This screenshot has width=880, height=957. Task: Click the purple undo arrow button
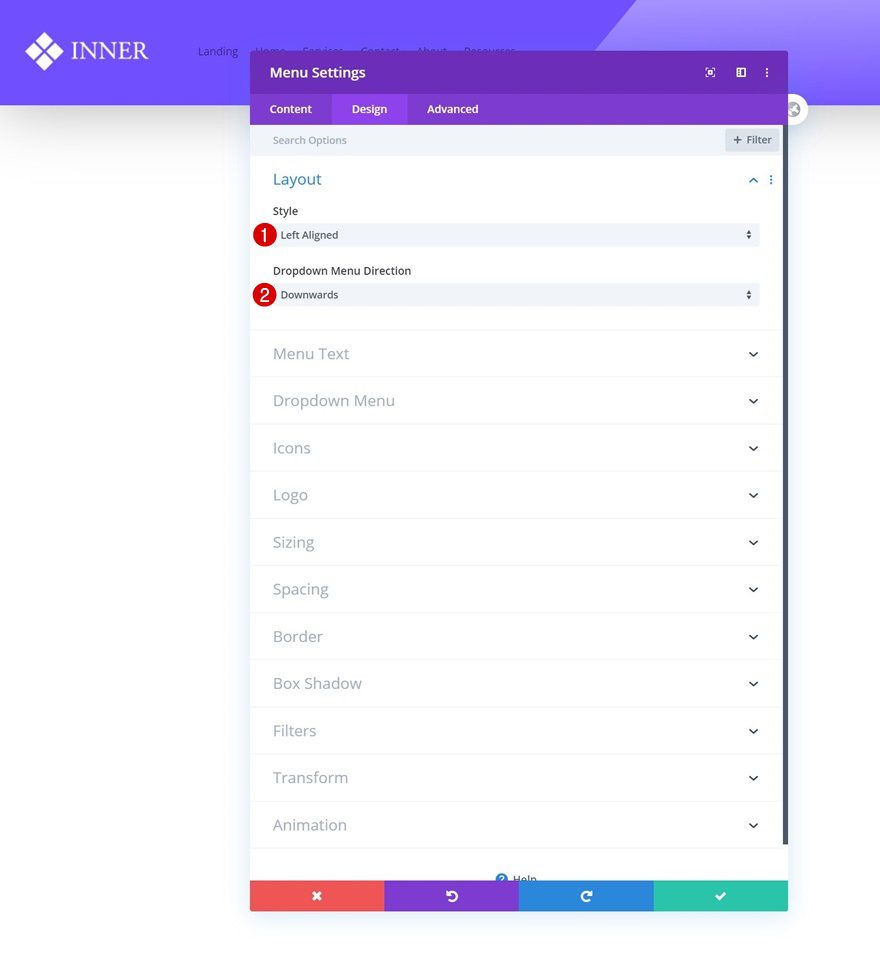coord(452,896)
